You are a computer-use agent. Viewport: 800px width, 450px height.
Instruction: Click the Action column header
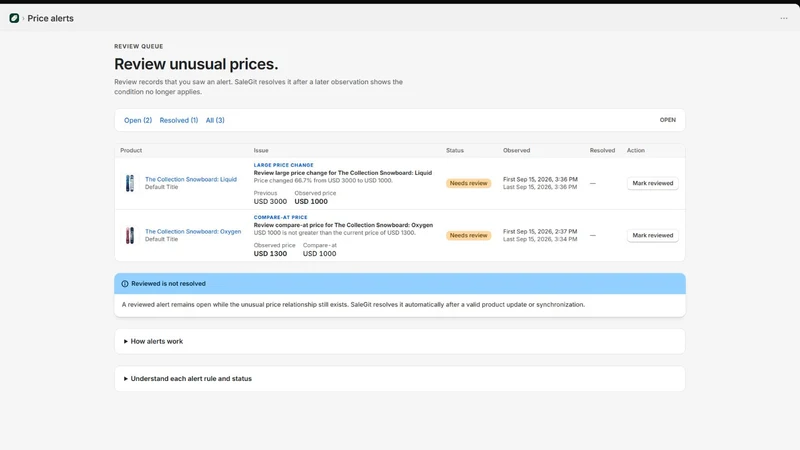(x=636, y=151)
